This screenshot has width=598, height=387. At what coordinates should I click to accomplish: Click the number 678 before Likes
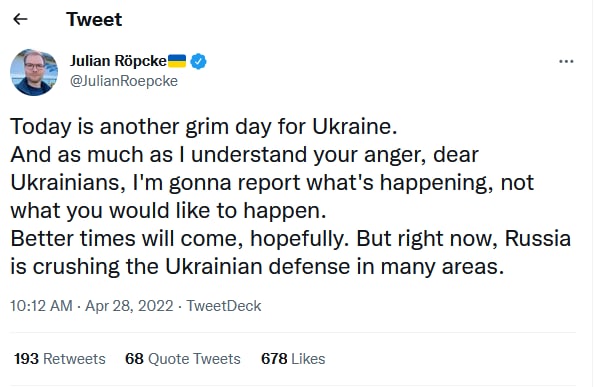tap(274, 359)
